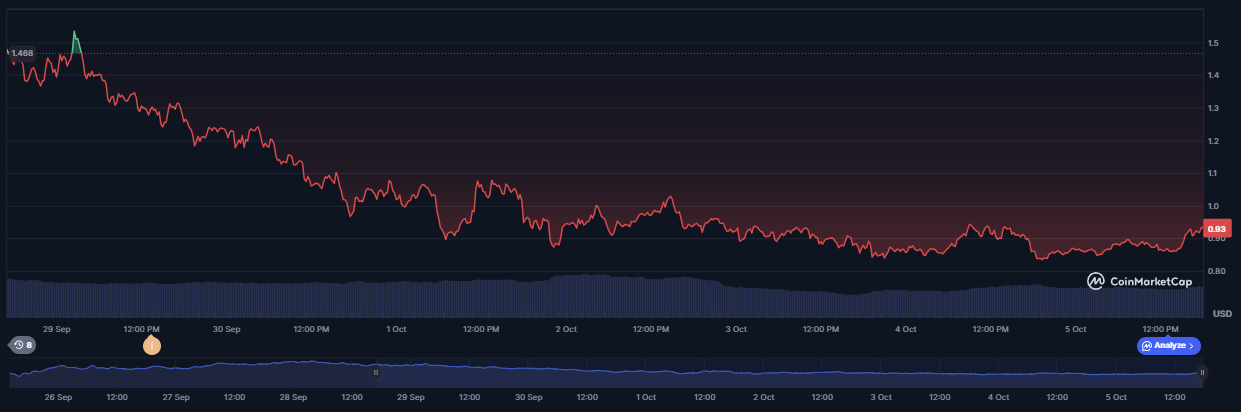Image resolution: width=1241 pixels, height=412 pixels.
Task: Open the orange info event marker
Action: (x=151, y=346)
